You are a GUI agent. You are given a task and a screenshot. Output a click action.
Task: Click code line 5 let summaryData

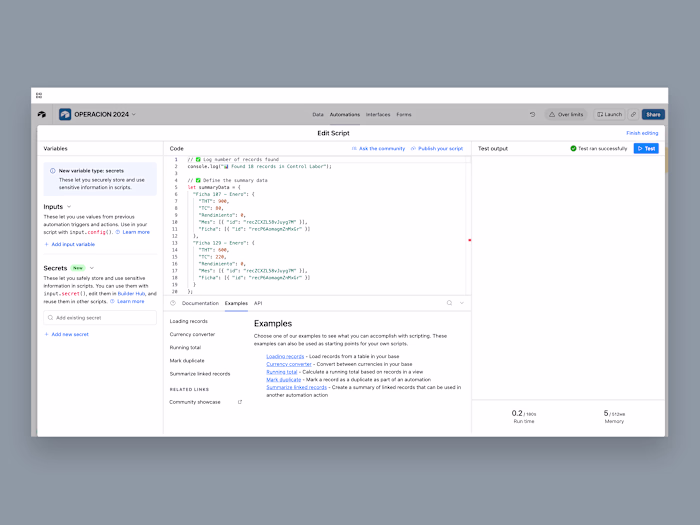[x=214, y=187]
